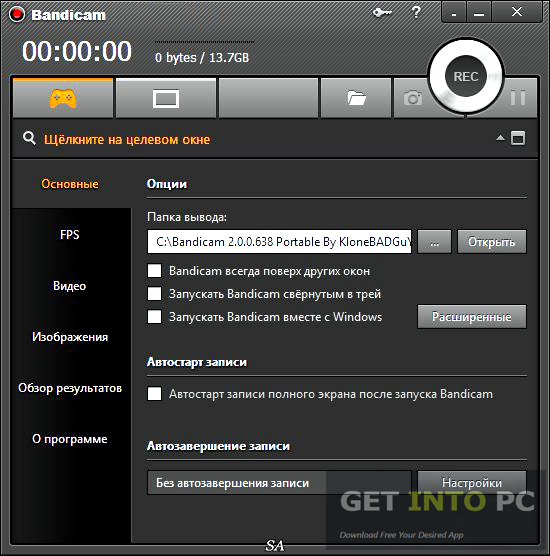Enable start Bandicam minimized to tray
The image size is (550, 556).
click(155, 294)
